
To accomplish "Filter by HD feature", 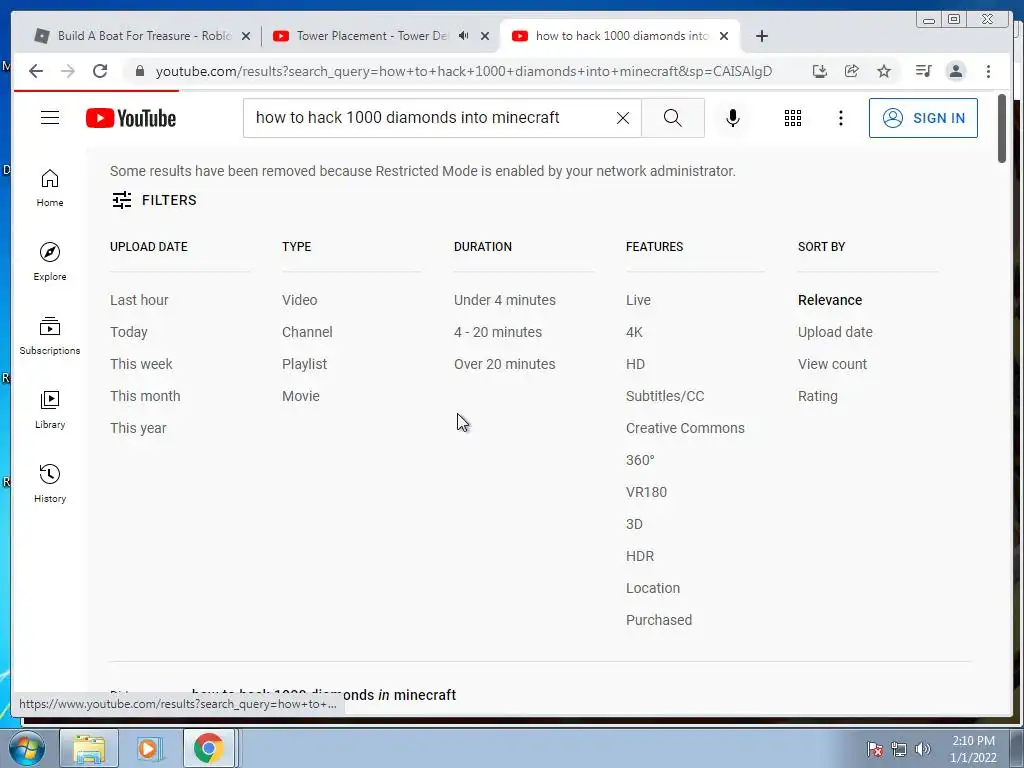I will [635, 364].
